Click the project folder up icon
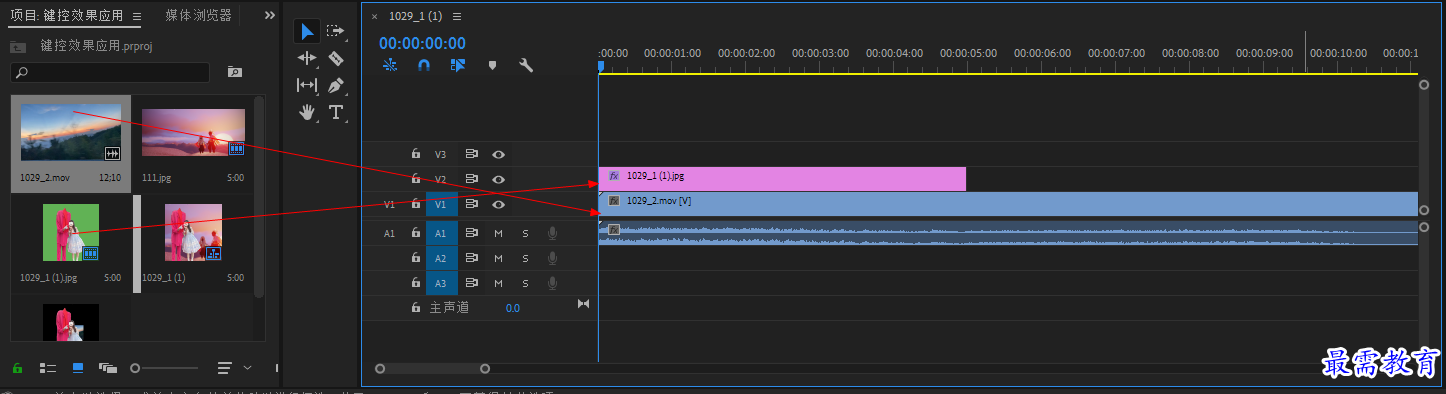1446x394 pixels. tap(17, 46)
